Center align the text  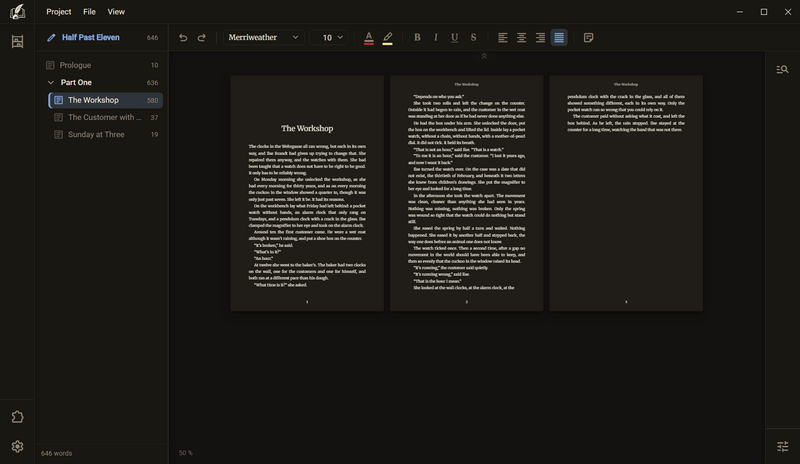pyautogui.click(x=521, y=38)
